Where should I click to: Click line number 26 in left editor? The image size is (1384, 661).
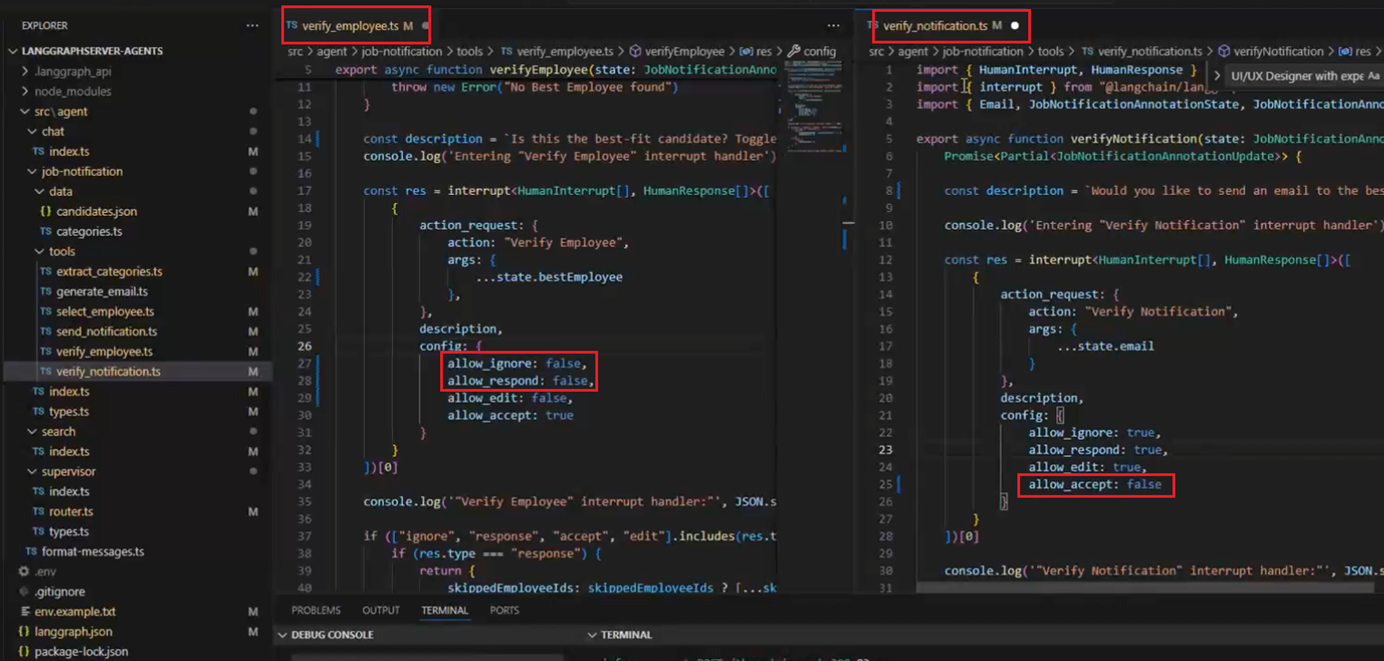point(304,346)
